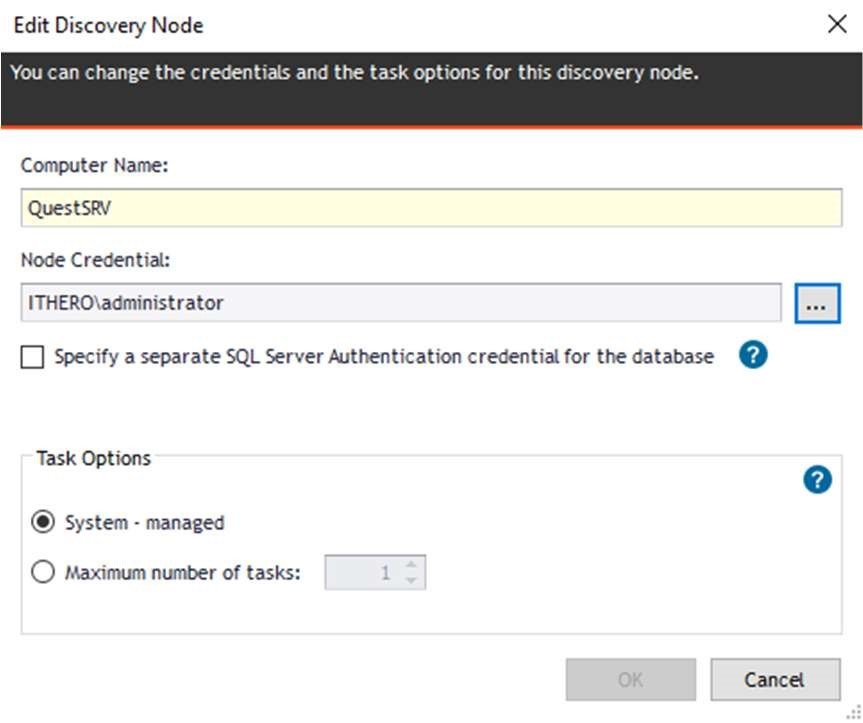Image resolution: width=863 pixels, height=723 pixels.
Task: Click the Node Credential label
Action: click(x=96, y=261)
